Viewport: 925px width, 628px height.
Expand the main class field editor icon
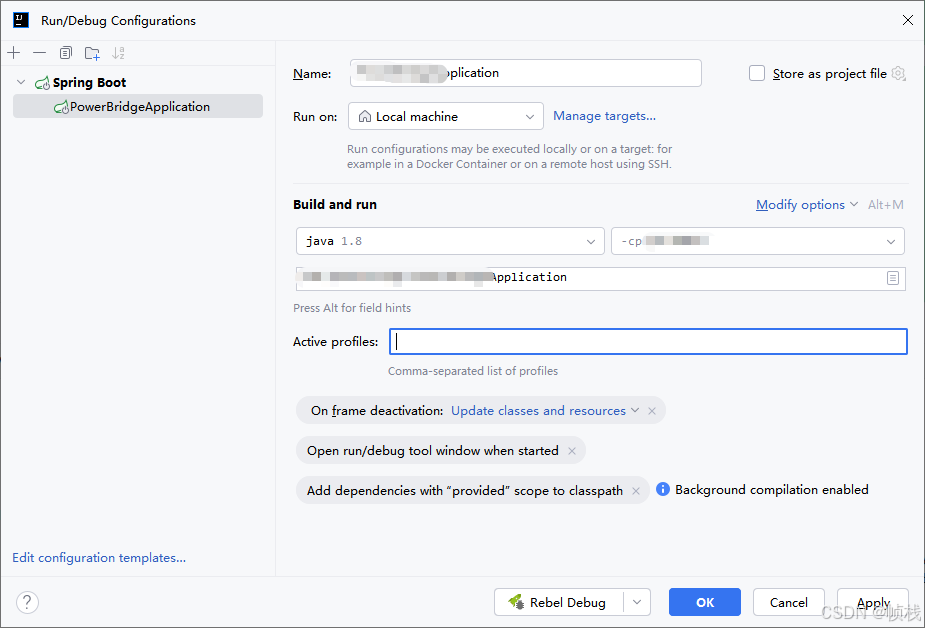point(893,278)
